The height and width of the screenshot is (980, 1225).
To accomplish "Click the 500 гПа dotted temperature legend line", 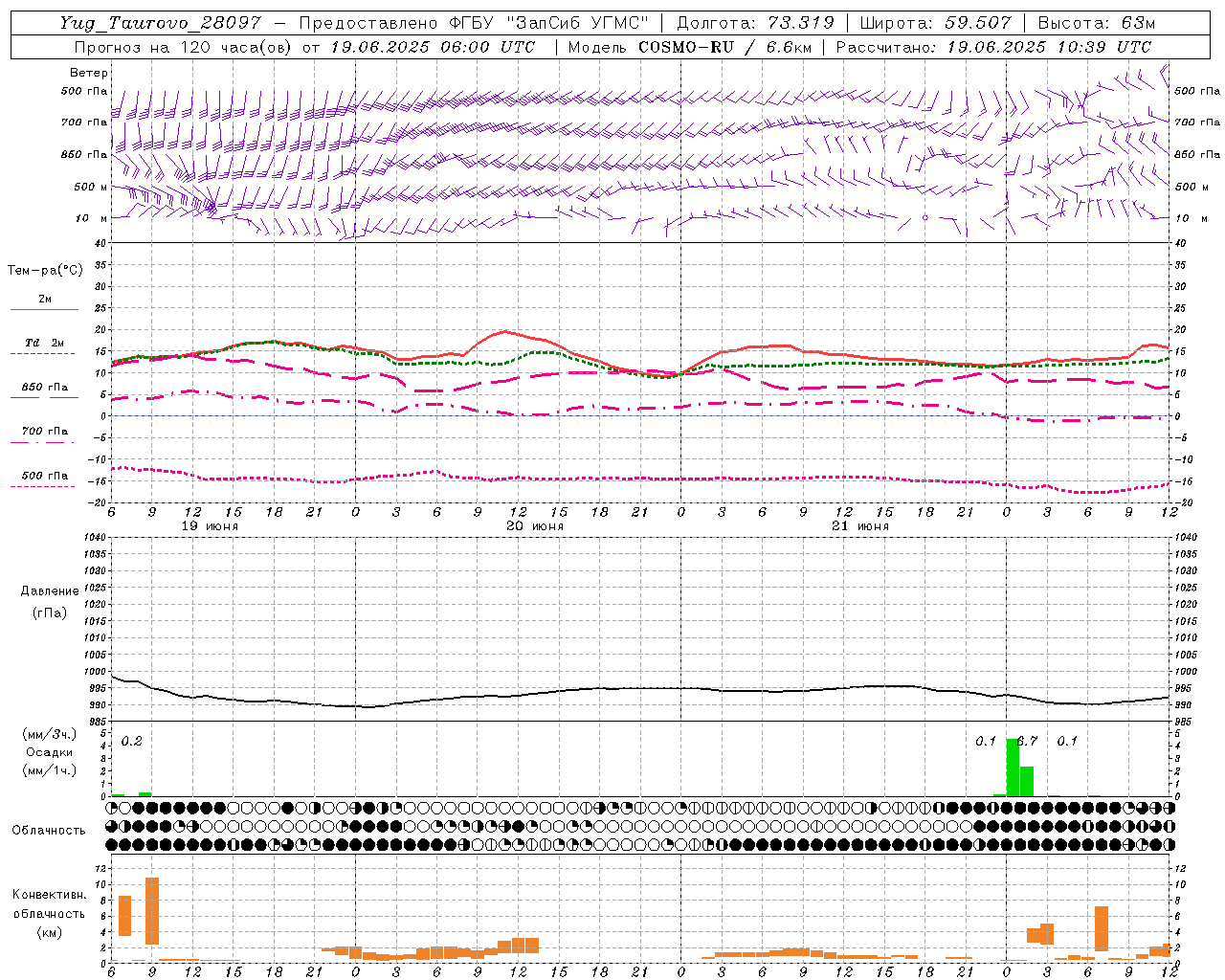I will (44, 486).
